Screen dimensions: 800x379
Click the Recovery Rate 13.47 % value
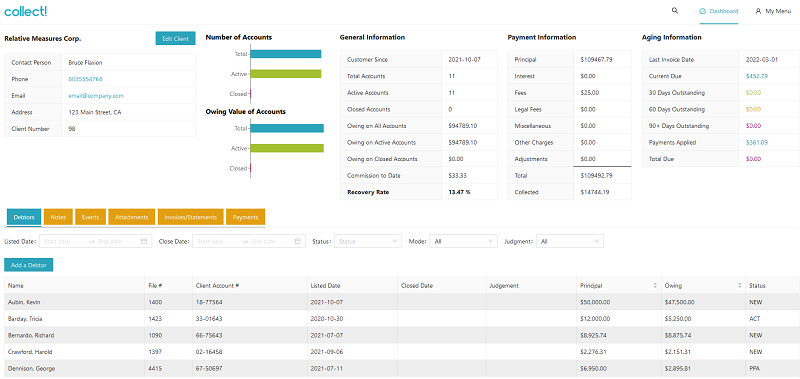(459, 192)
